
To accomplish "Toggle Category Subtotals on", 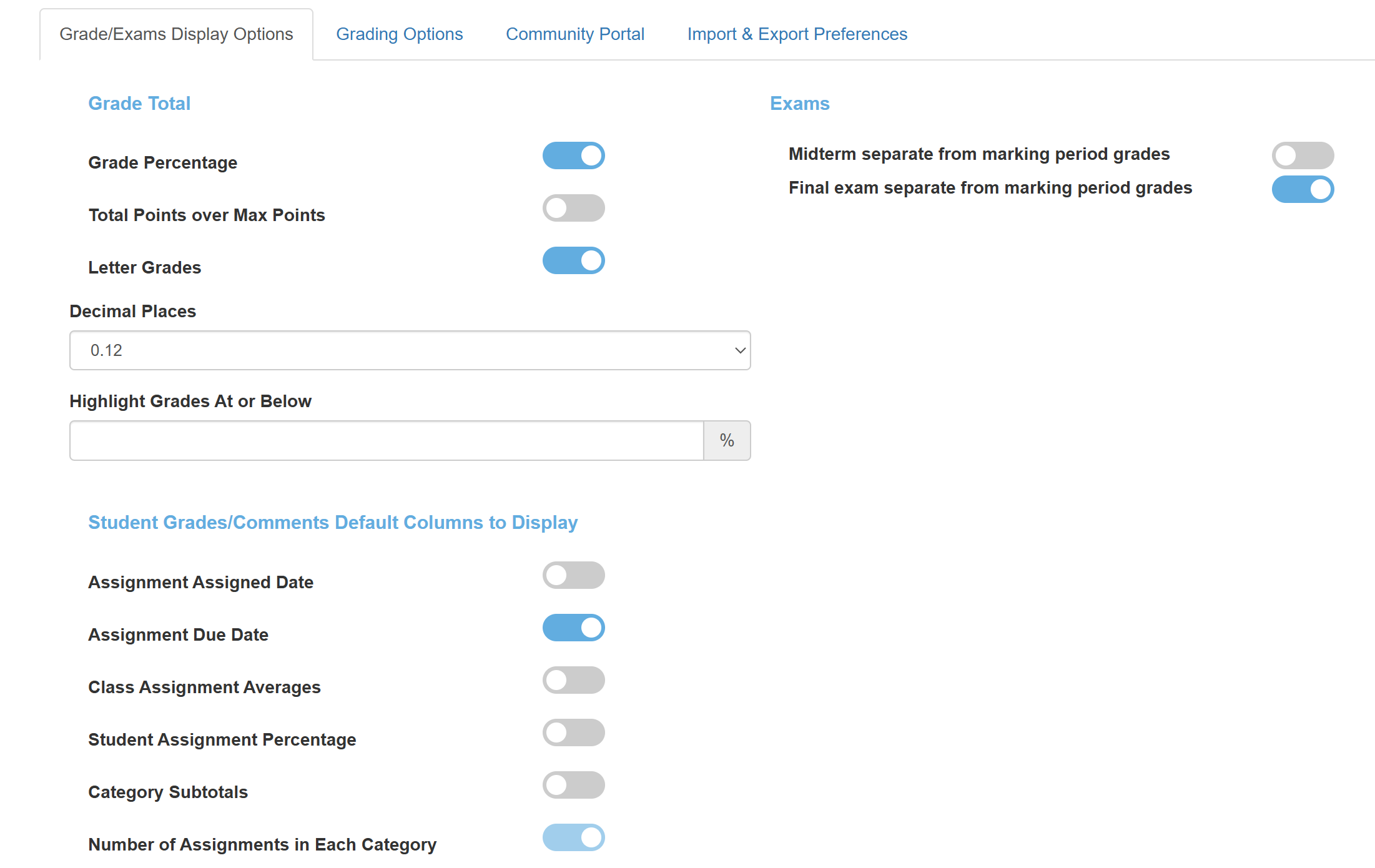I will tap(573, 785).
